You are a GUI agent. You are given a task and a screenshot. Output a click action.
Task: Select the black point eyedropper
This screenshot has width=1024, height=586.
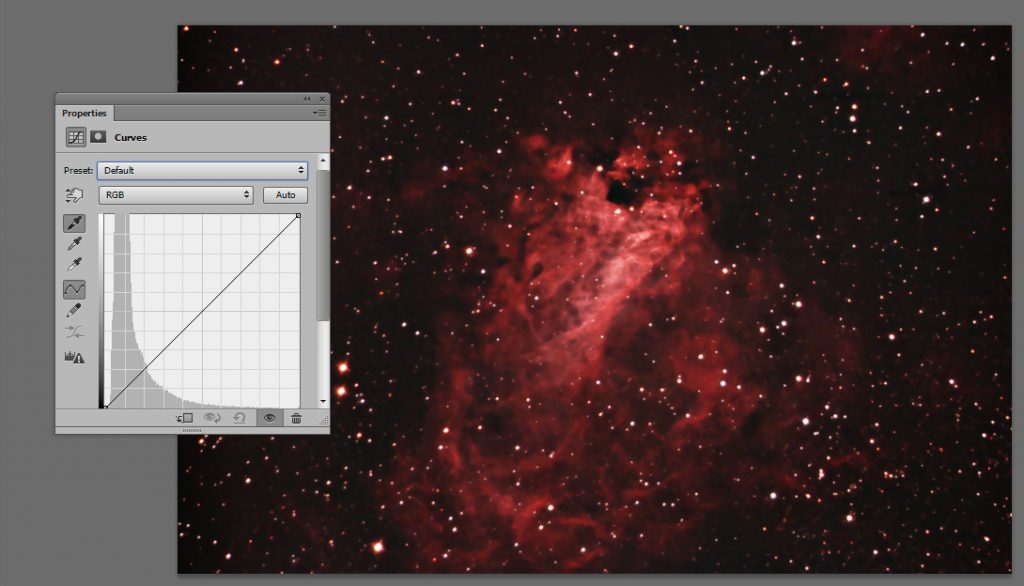74,223
